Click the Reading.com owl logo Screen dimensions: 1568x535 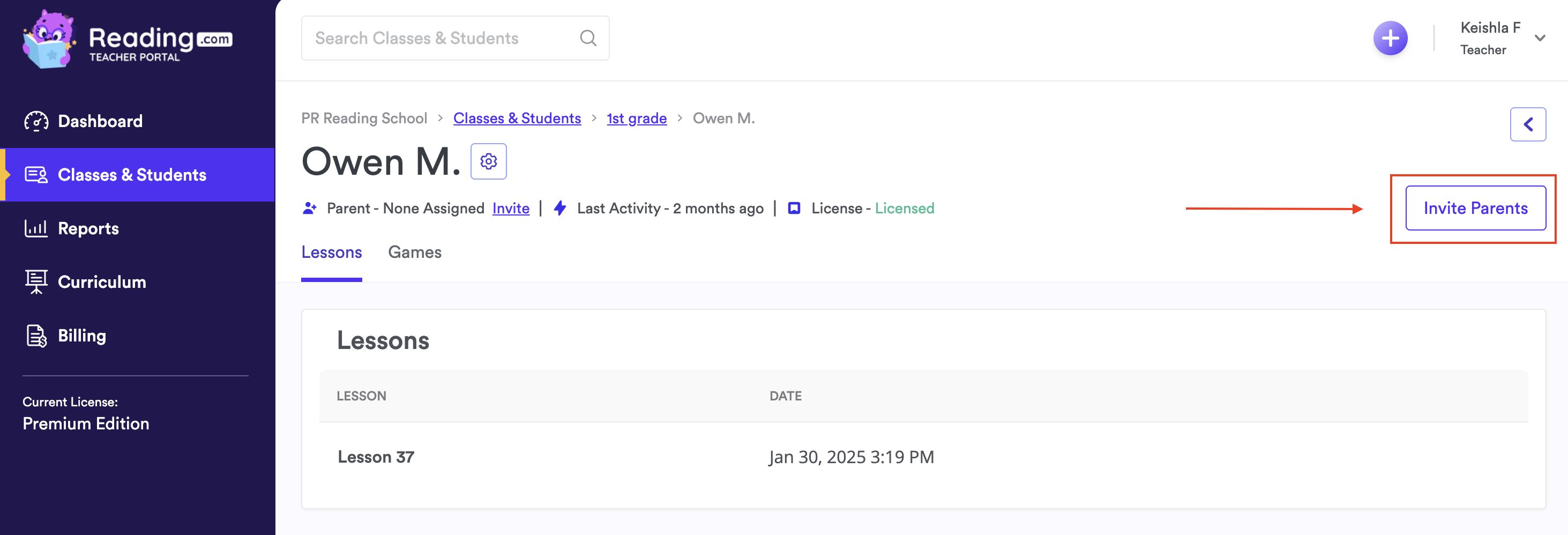point(49,40)
